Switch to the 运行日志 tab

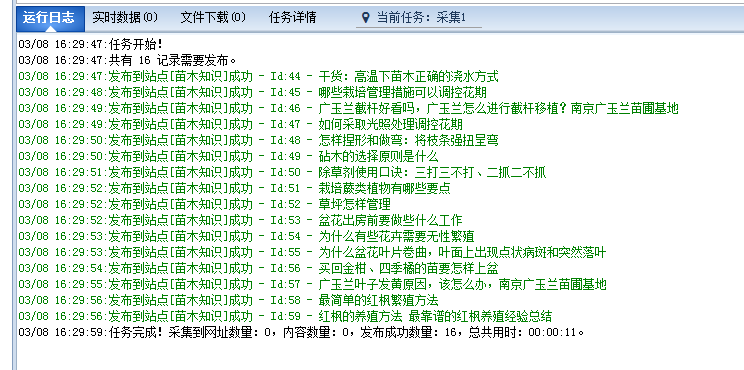pyautogui.click(x=50, y=18)
